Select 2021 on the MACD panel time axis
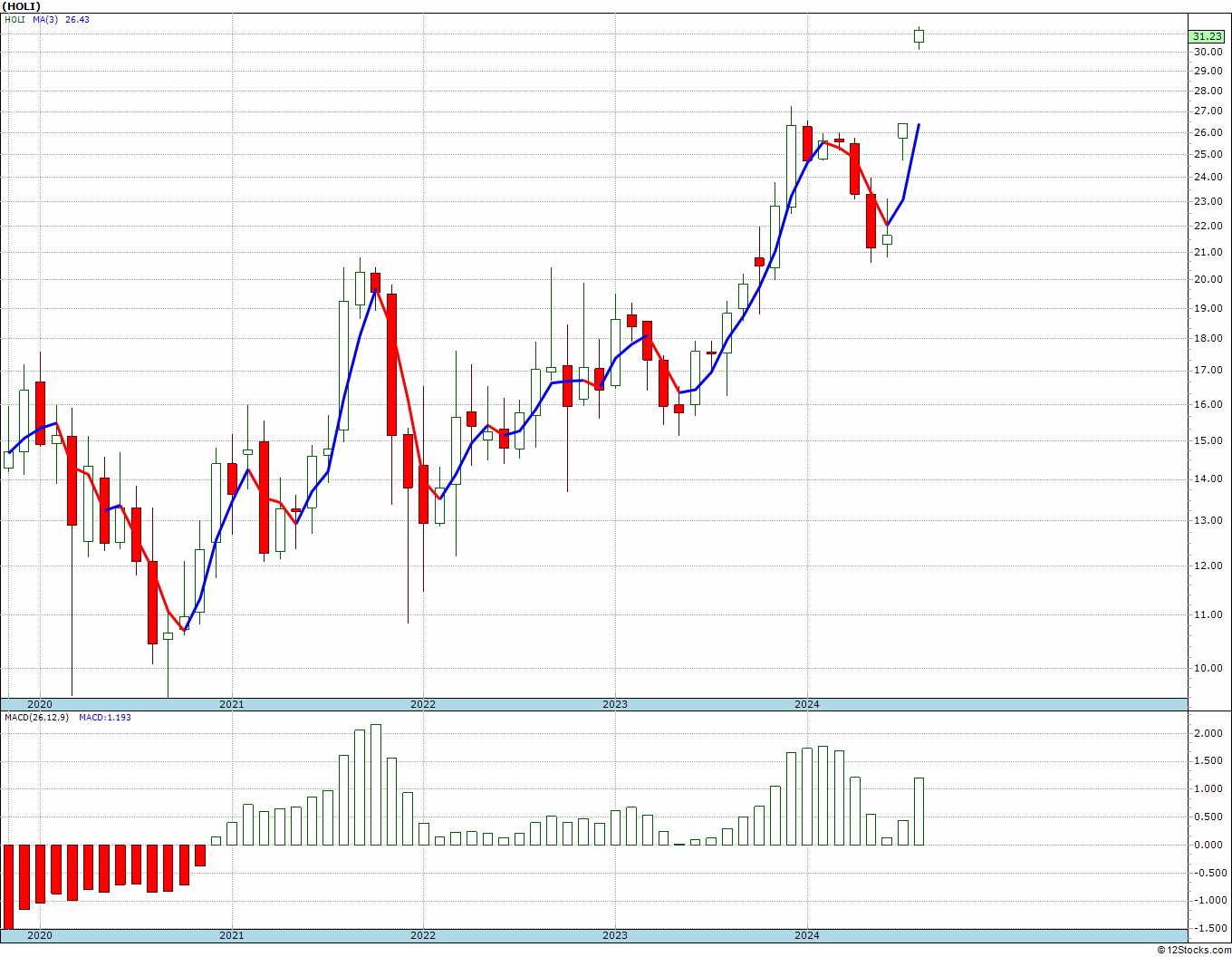This screenshot has height=957, width=1232. click(231, 935)
